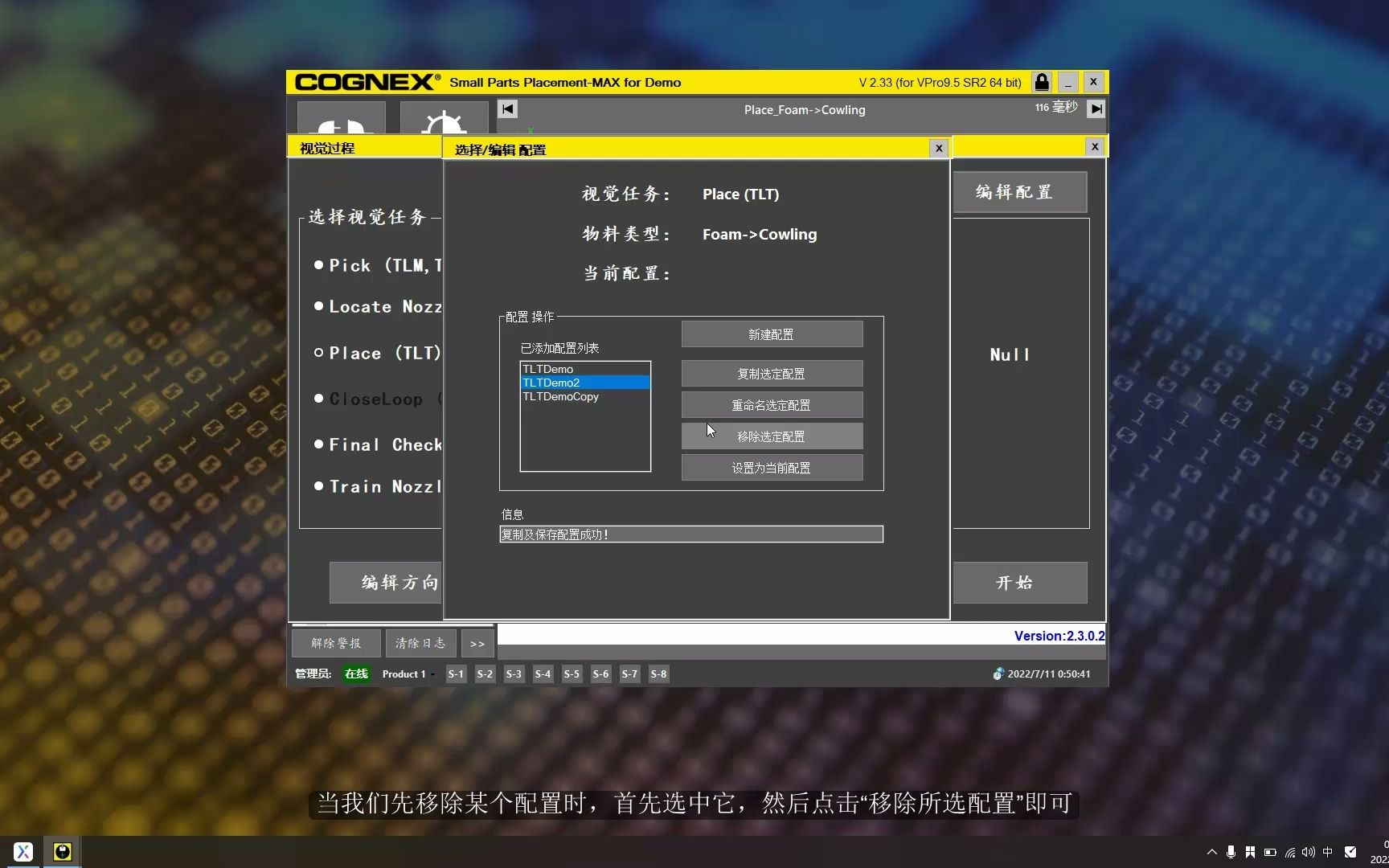Select the Pick (TLM) vision task radio button
Image resolution: width=1389 pixels, height=868 pixels.
(x=320, y=265)
